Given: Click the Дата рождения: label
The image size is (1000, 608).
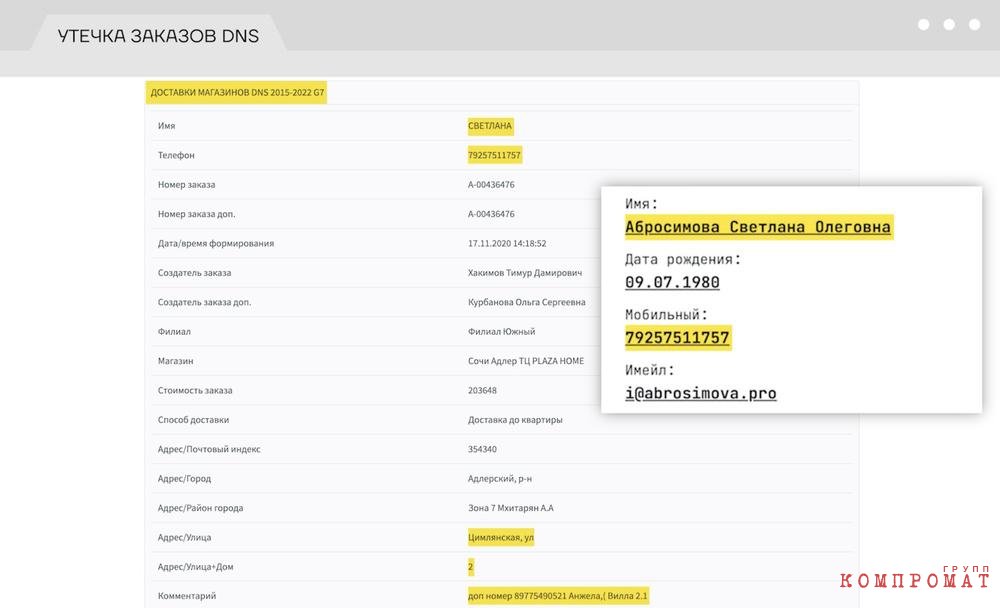Looking at the screenshot, I should coord(682,259).
